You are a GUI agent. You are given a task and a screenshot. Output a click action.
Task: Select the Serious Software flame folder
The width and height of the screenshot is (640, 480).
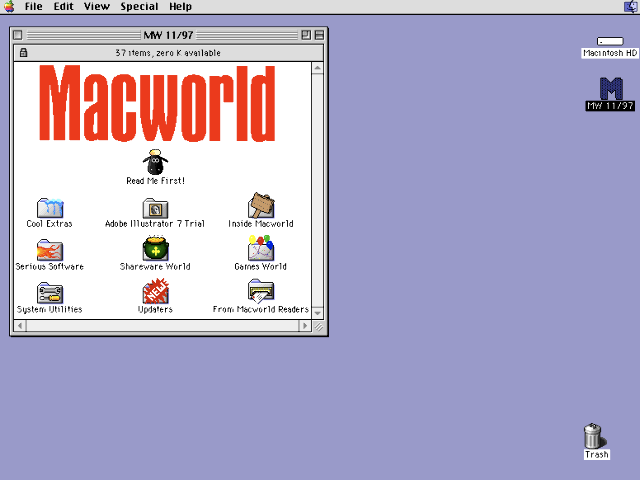[x=50, y=250]
